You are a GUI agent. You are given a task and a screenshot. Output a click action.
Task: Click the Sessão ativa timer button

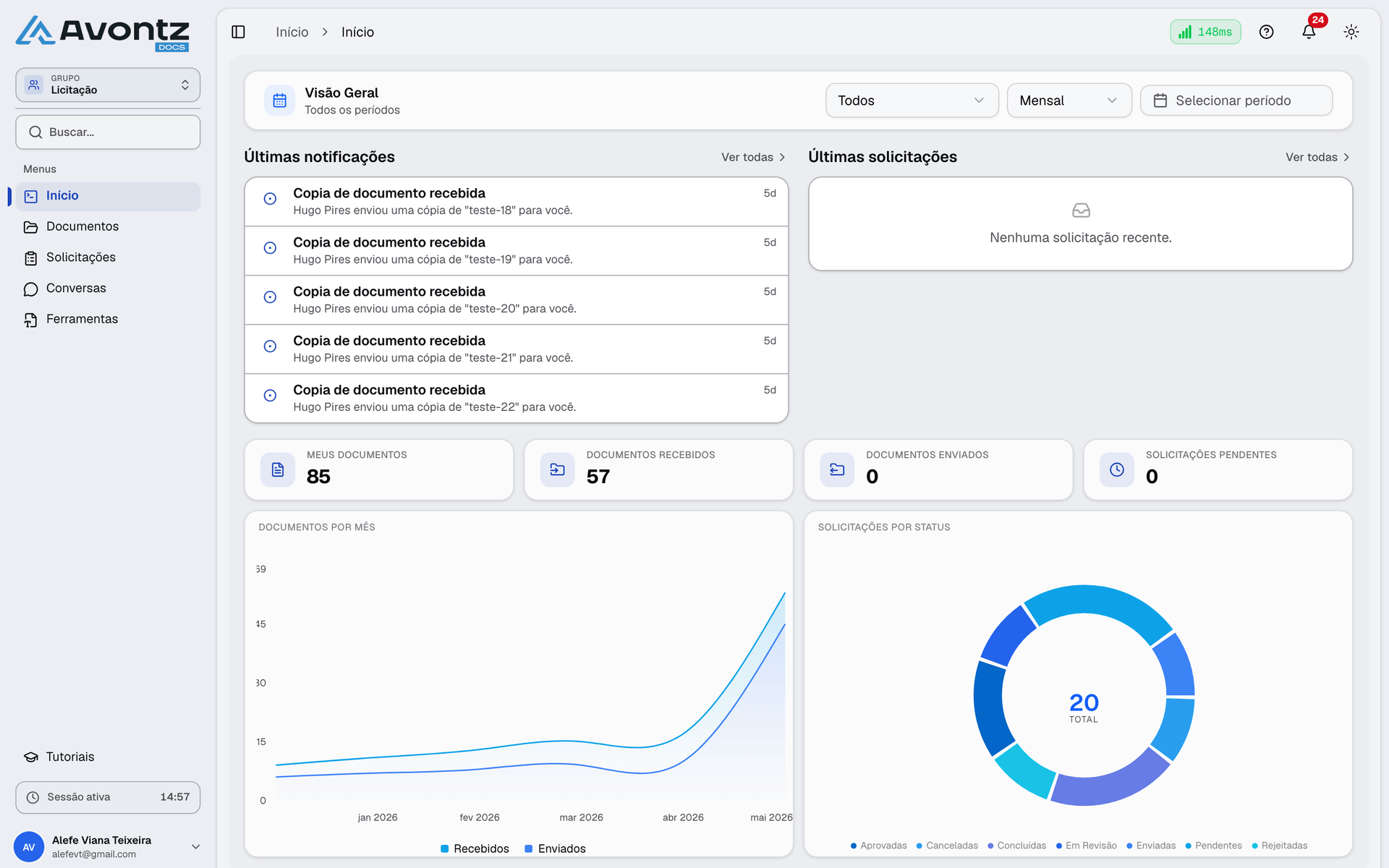pos(108,797)
